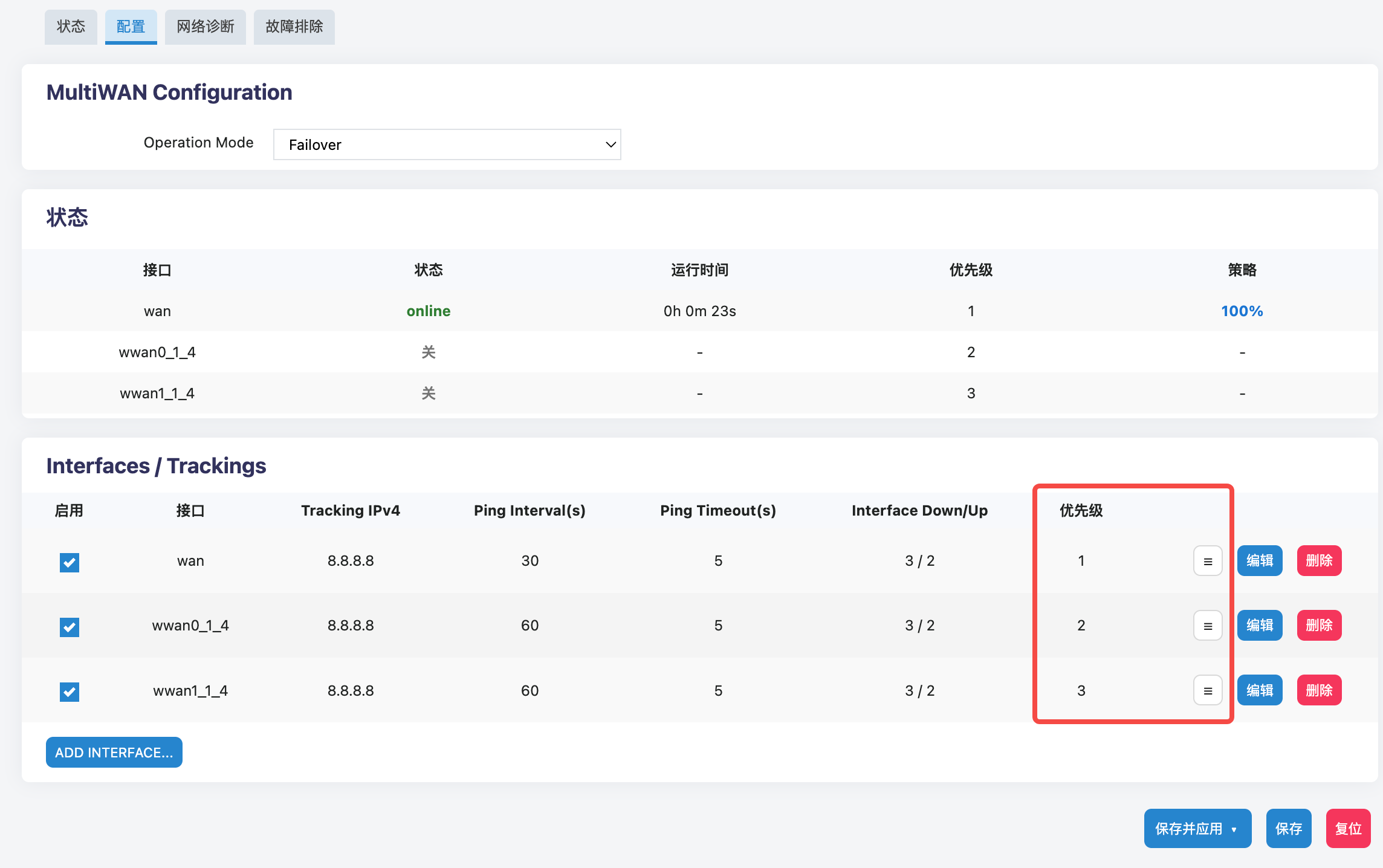Toggle the enable checkbox for wwan0_1_4
Viewport: 1383px width, 868px height.
click(x=70, y=627)
